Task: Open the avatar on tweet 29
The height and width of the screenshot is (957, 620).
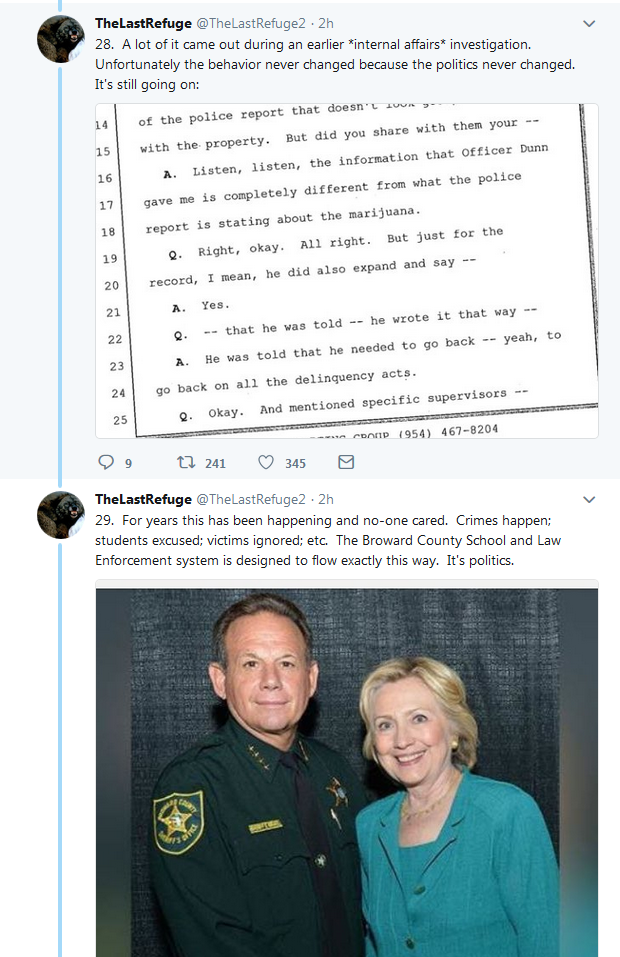Action: [61, 515]
